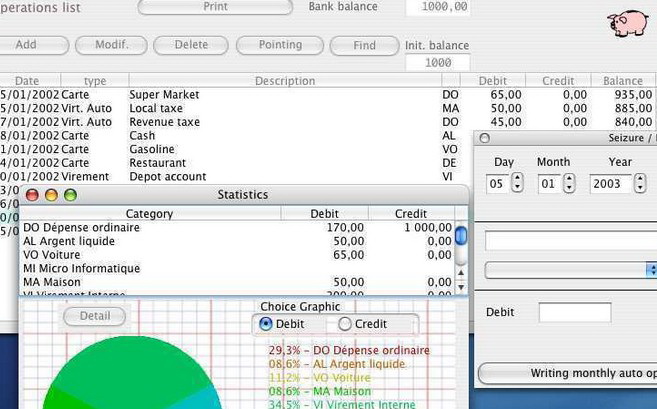Select the Depot account operation row

[237, 176]
